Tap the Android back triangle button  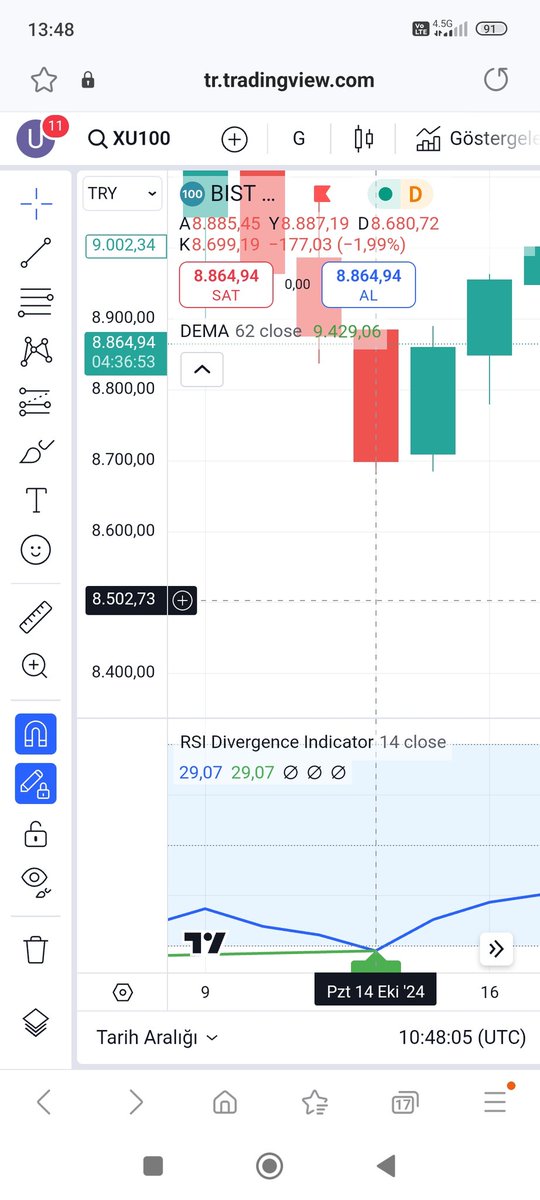click(x=385, y=1166)
